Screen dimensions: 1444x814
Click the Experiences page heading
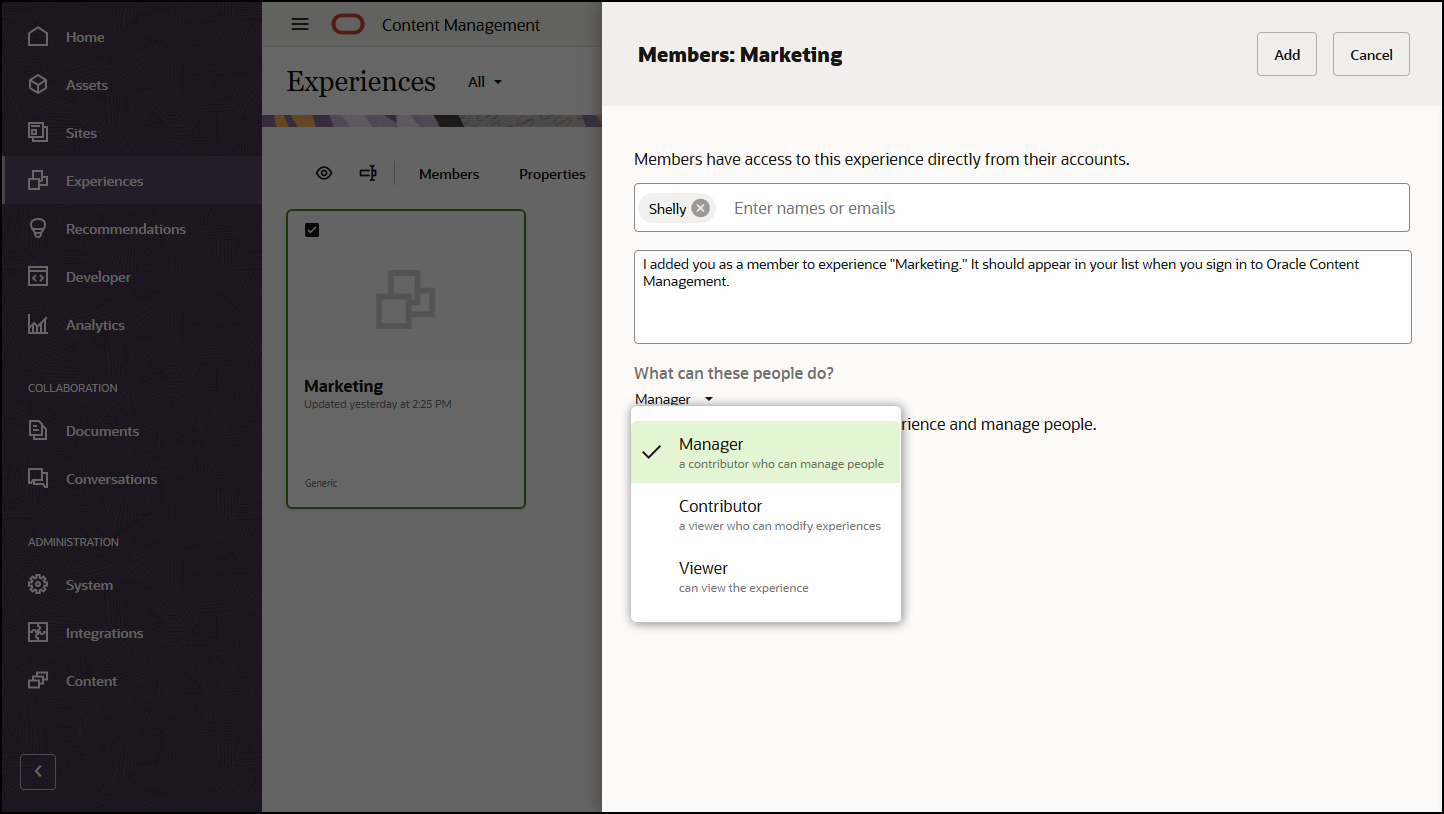coord(361,81)
